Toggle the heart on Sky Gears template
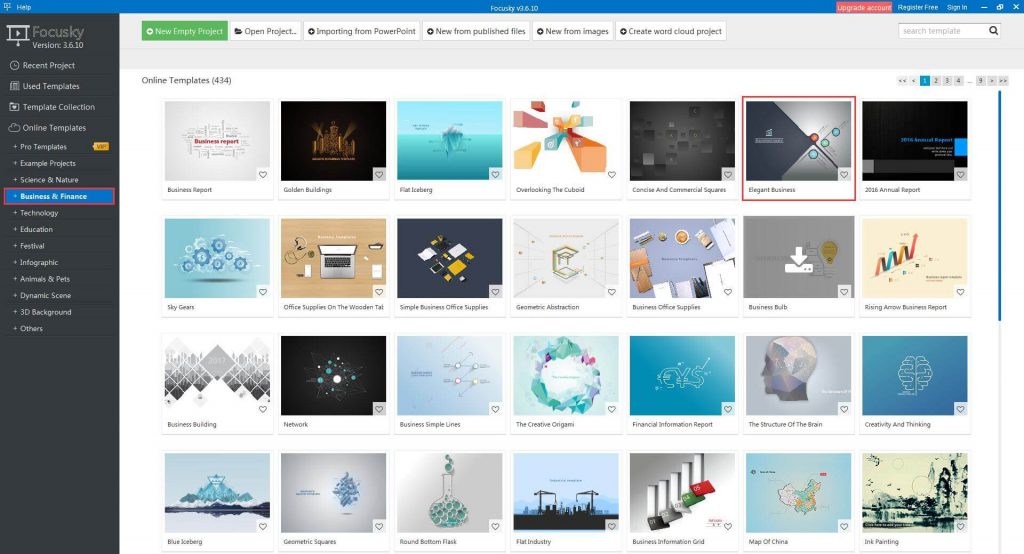1024x554 pixels. pyautogui.click(x=263, y=292)
